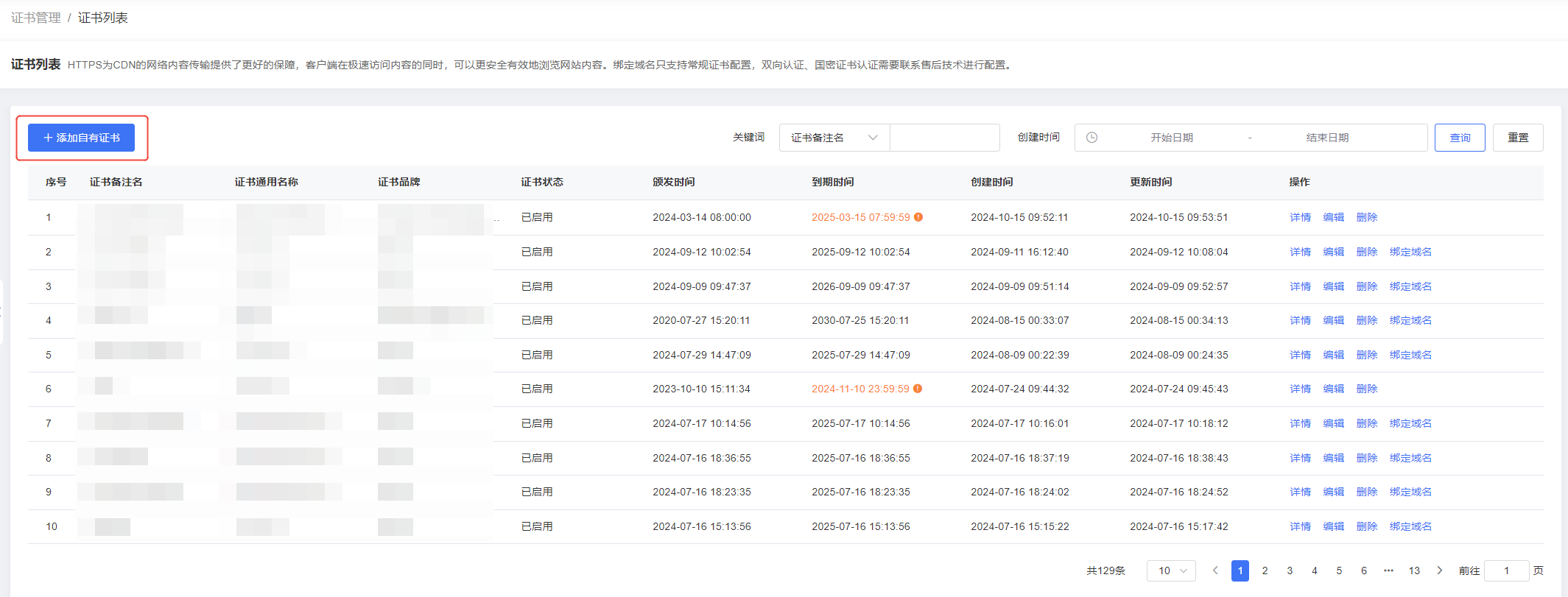
Task: Select the 开始日期 start date field
Action: point(1172,138)
